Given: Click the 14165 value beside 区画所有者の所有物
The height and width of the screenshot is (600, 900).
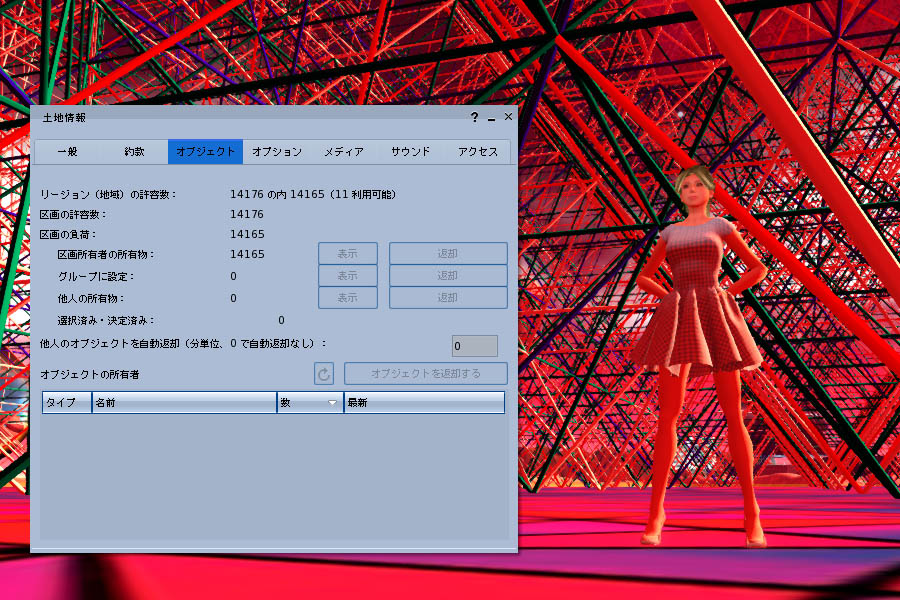Looking at the screenshot, I should tap(247, 254).
